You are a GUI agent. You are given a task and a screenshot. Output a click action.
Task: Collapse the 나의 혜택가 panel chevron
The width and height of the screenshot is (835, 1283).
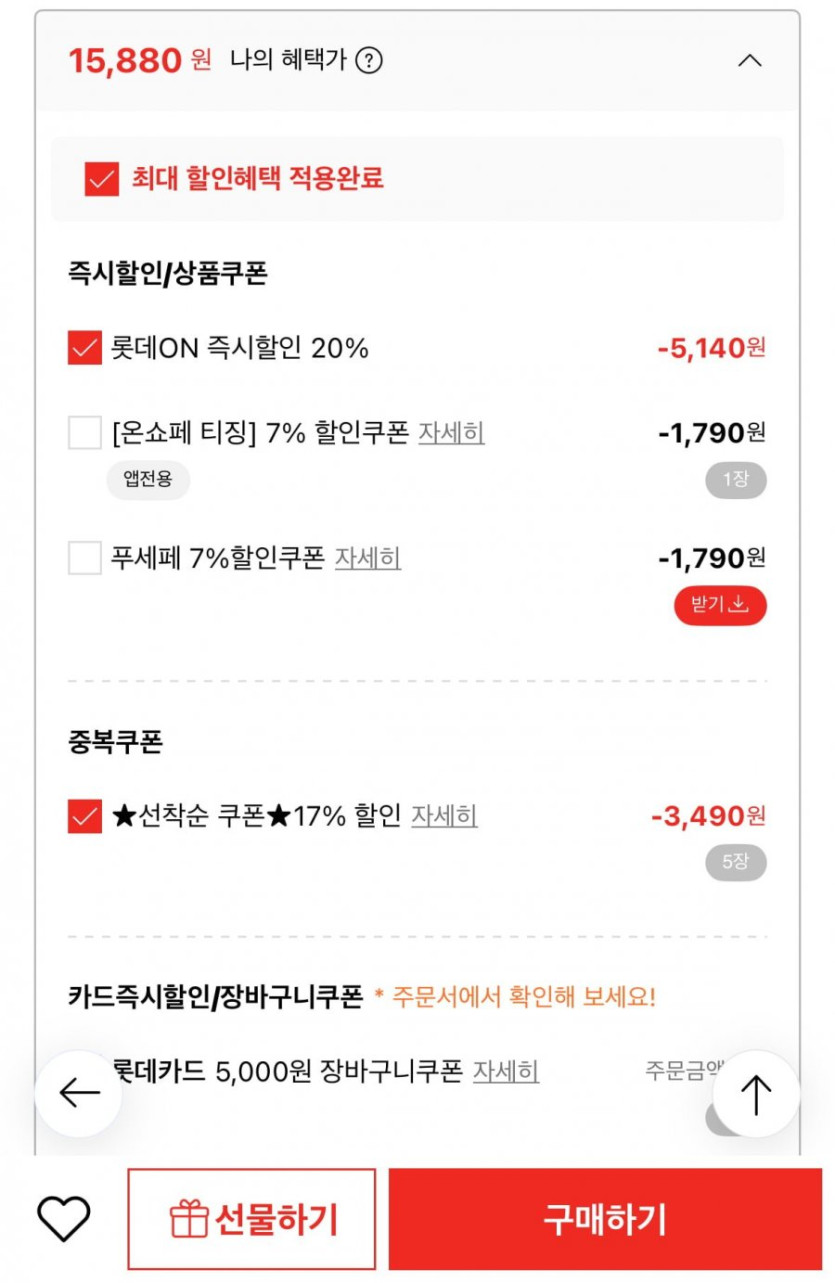(x=749, y=61)
